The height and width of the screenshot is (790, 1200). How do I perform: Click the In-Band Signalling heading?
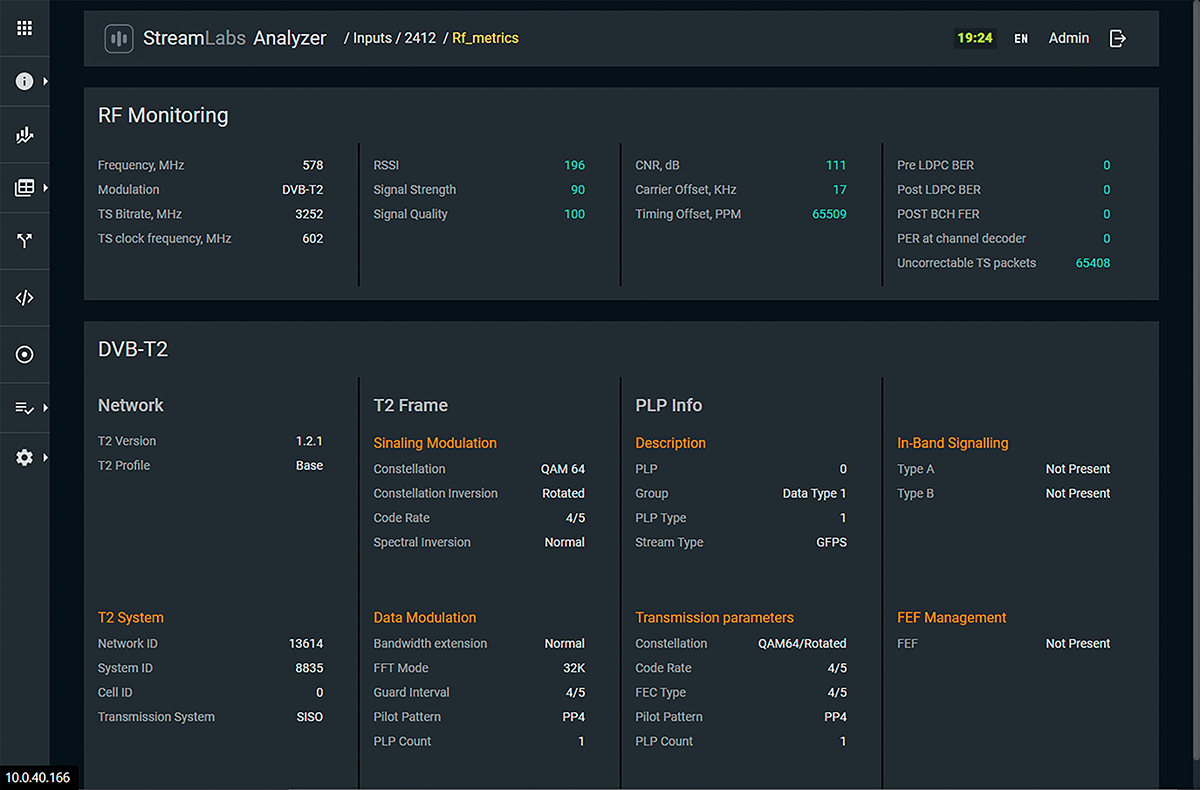pyautogui.click(x=953, y=443)
